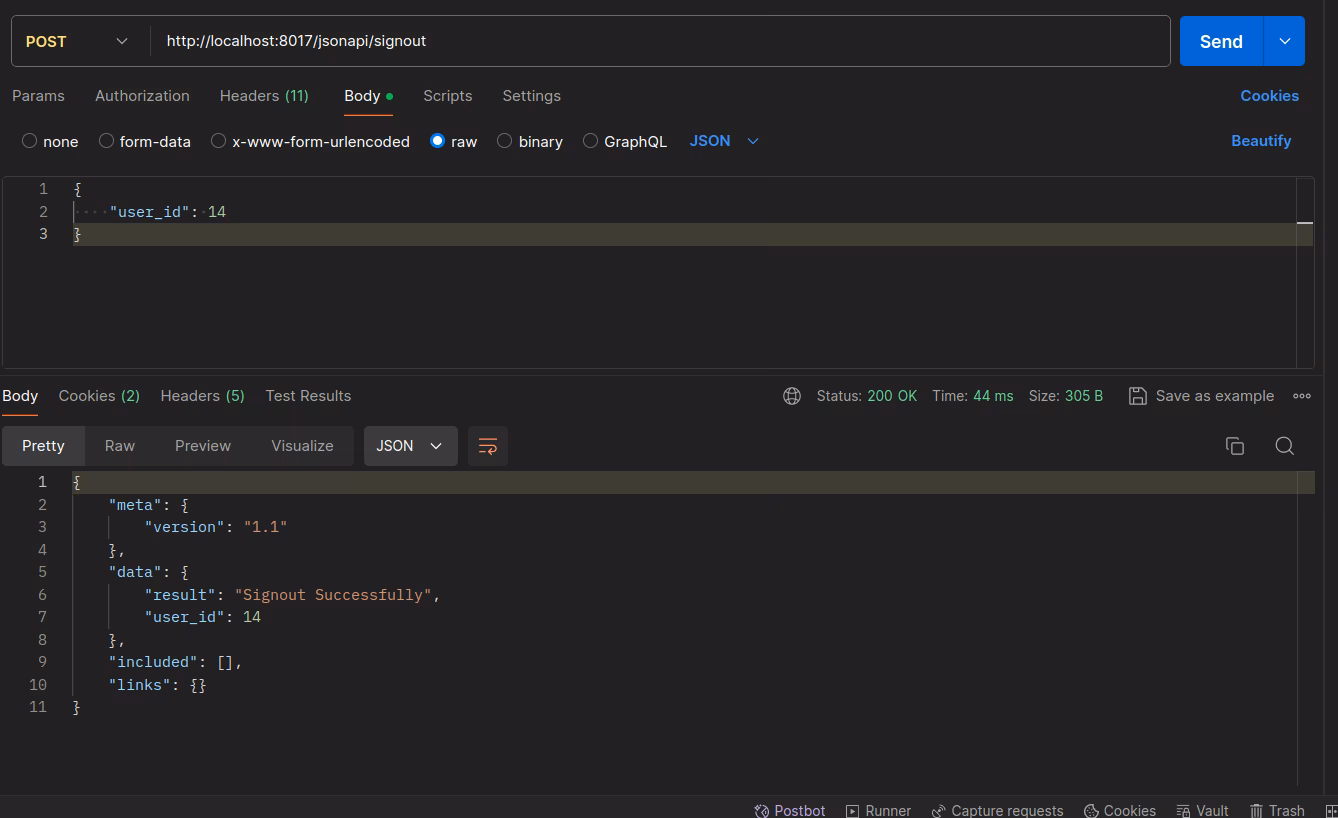Open the response Cookies (2) tab
This screenshot has width=1338, height=818.
[99, 396]
